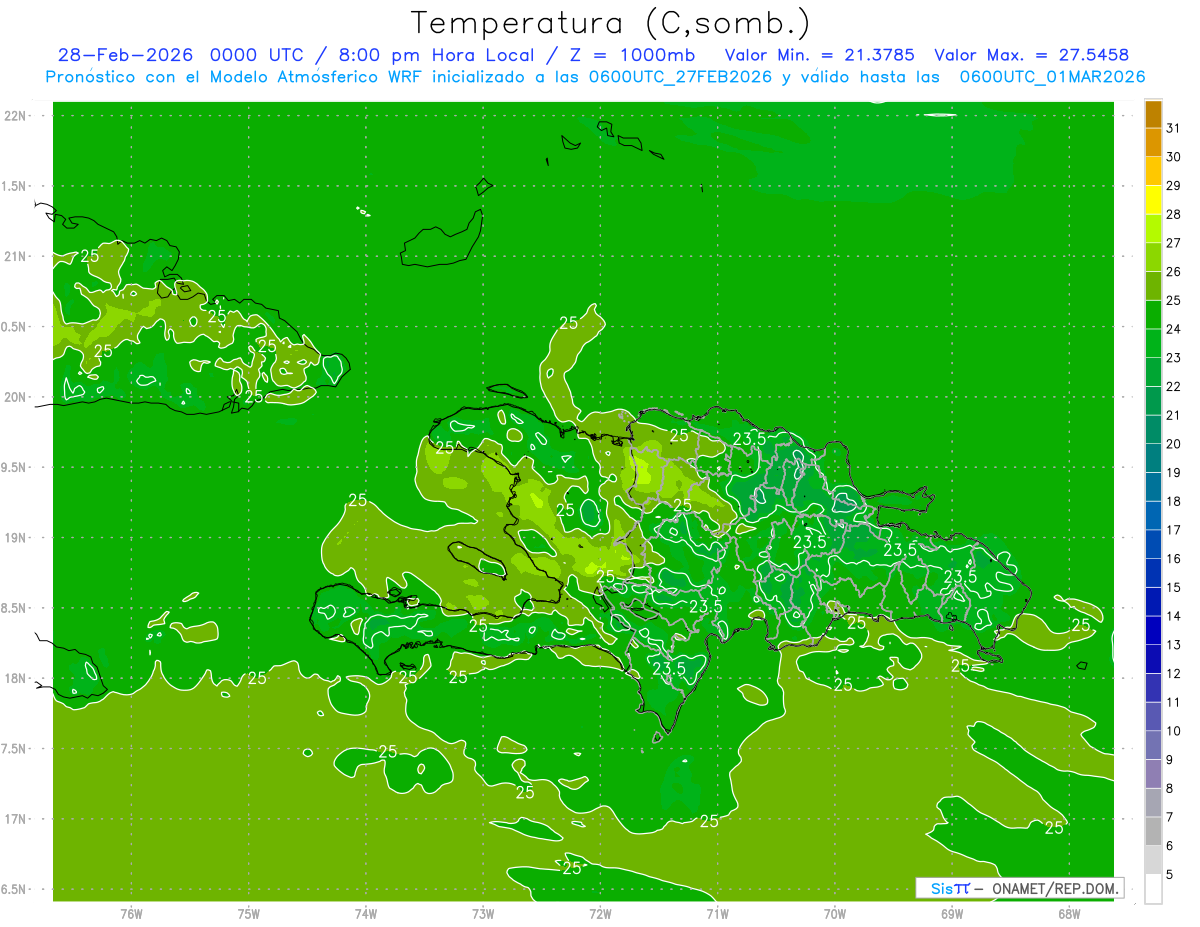
Task: Click the deep blue colorbar swatch between 13 and 14
Action: pyautogui.click(x=1153, y=630)
